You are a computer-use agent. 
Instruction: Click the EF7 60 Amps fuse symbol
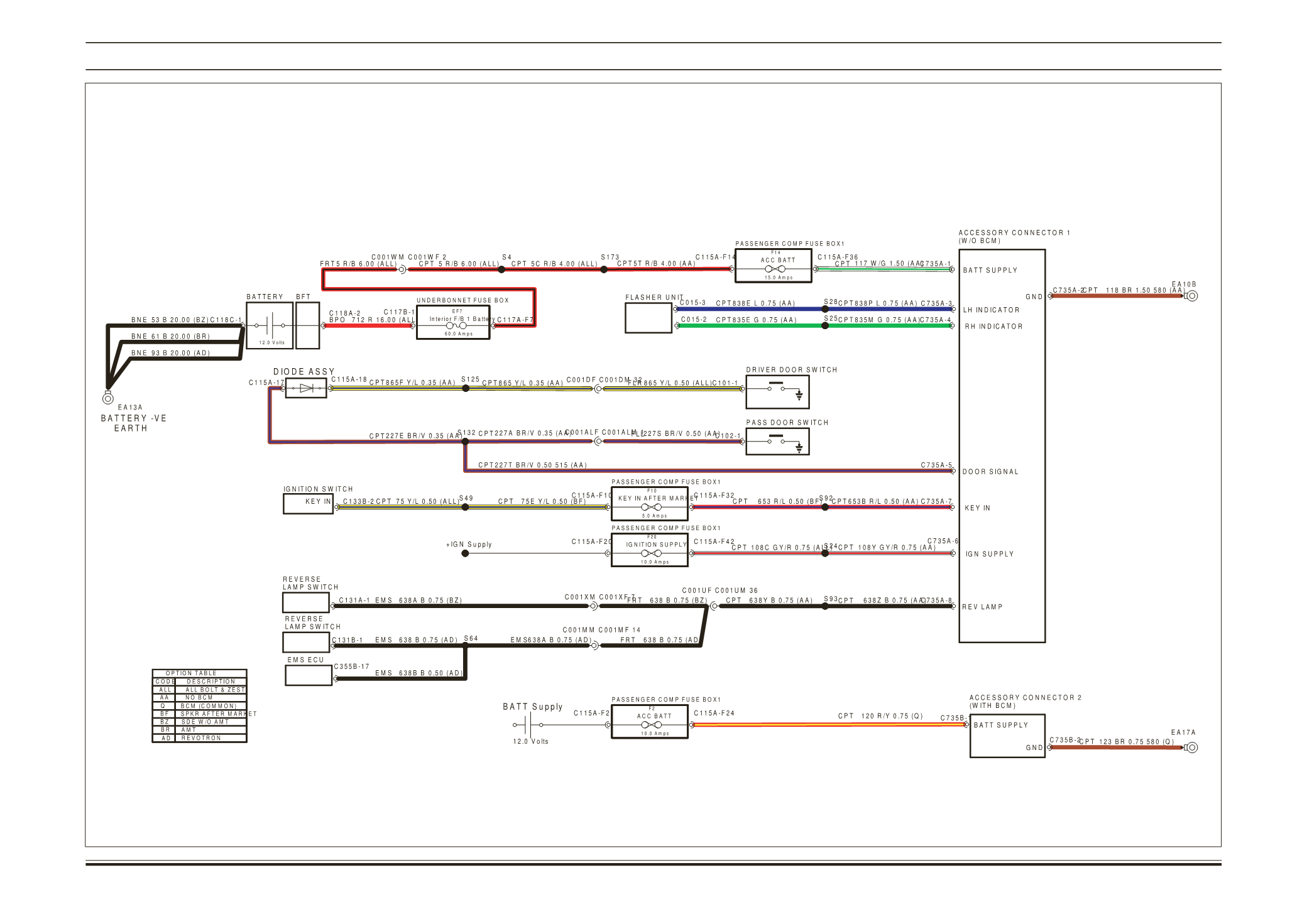pyautogui.click(x=456, y=326)
